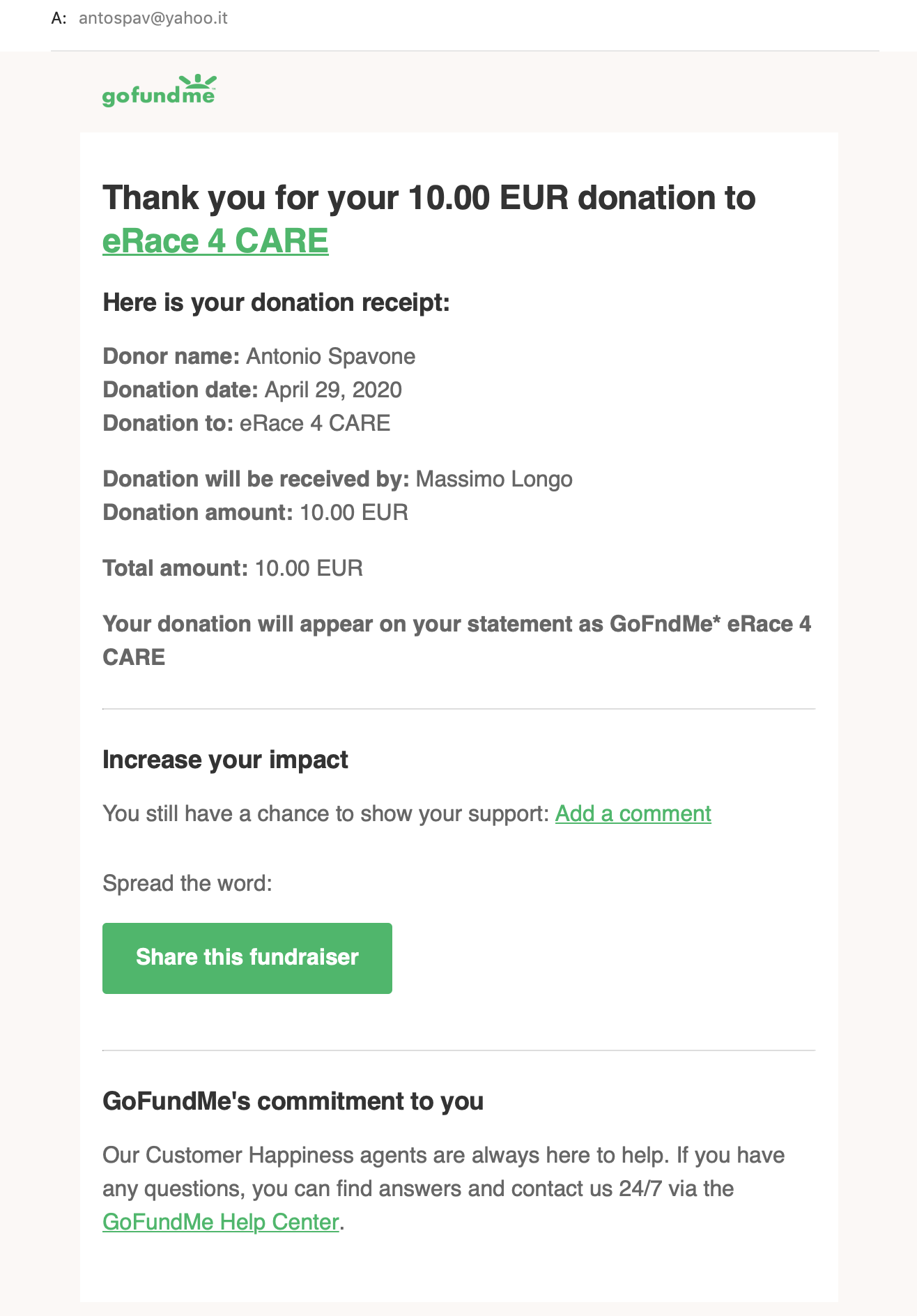Click the "Donation to: eRace 4 CARE" line
This screenshot has height=1316, width=917.
click(x=246, y=423)
